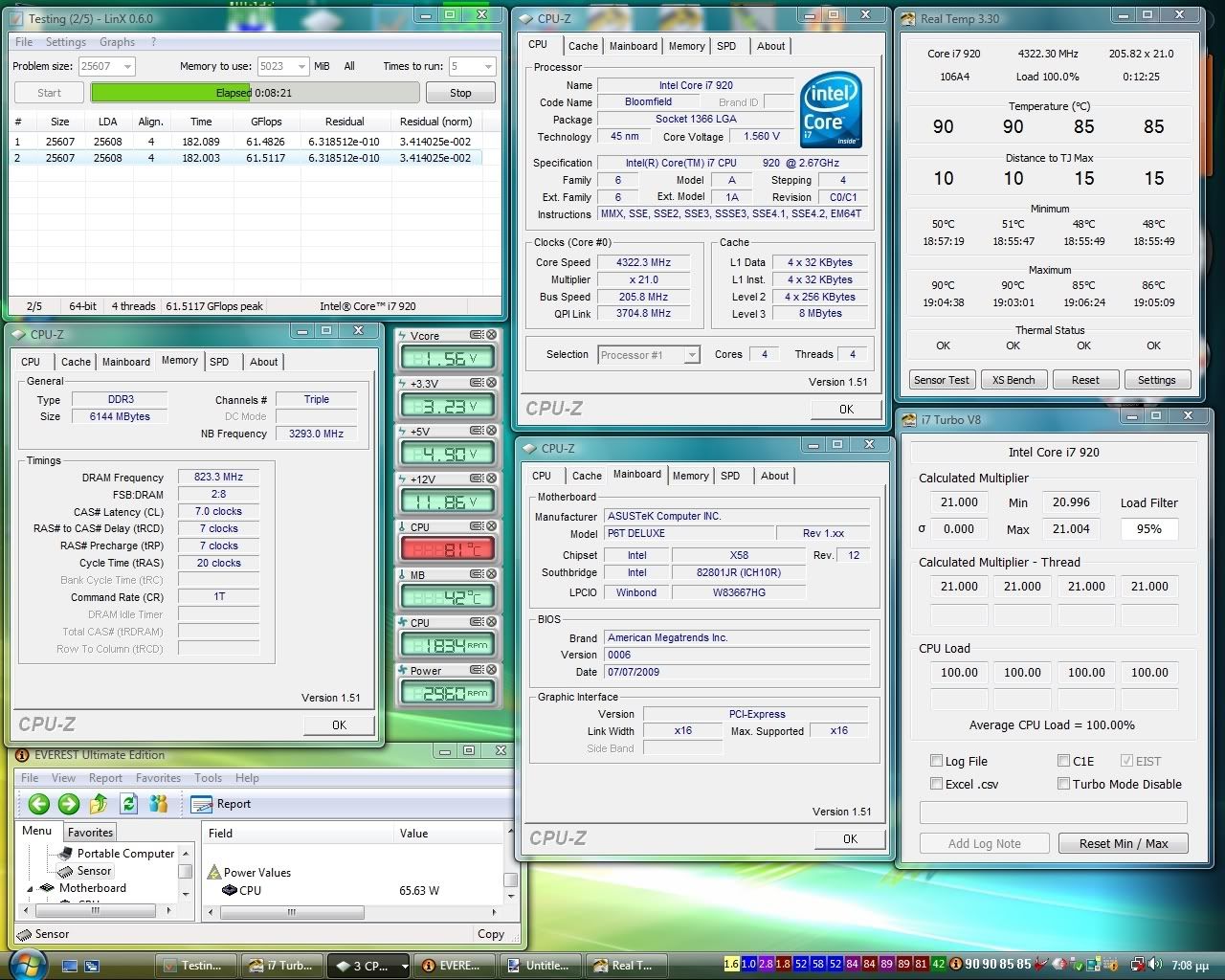This screenshot has width=1225, height=980.
Task: Collapse the Motherboard tree node
Action: point(30,888)
